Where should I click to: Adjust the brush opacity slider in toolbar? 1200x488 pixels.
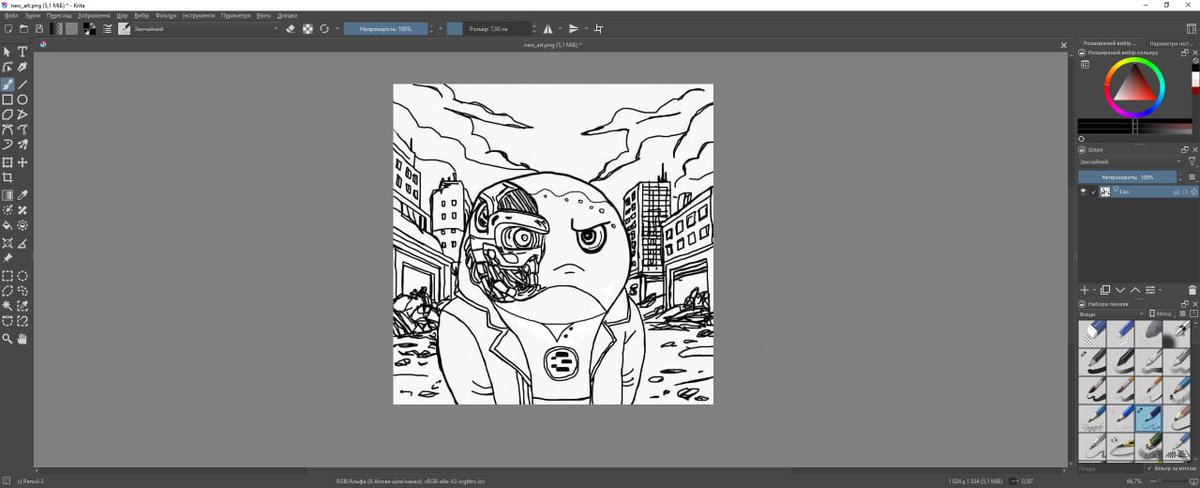coord(386,29)
